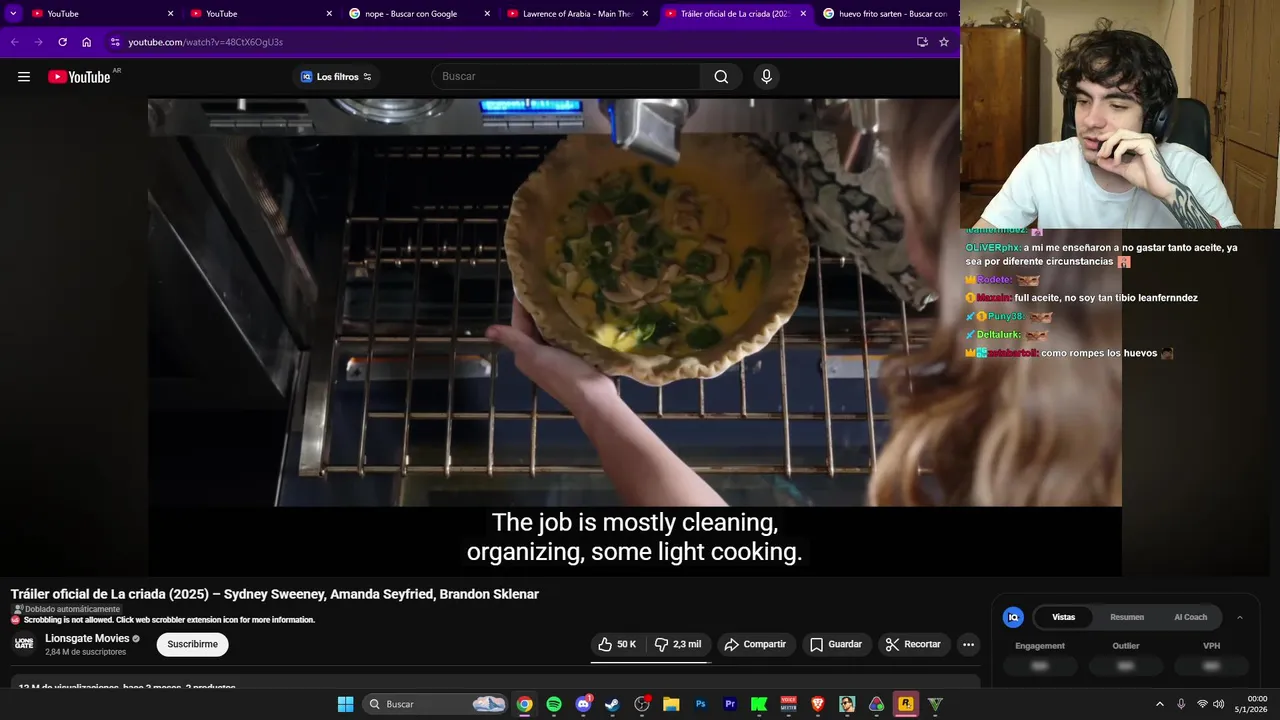The height and width of the screenshot is (720, 1280).
Task: Click the IQ extension badge icon
Action: (1013, 617)
